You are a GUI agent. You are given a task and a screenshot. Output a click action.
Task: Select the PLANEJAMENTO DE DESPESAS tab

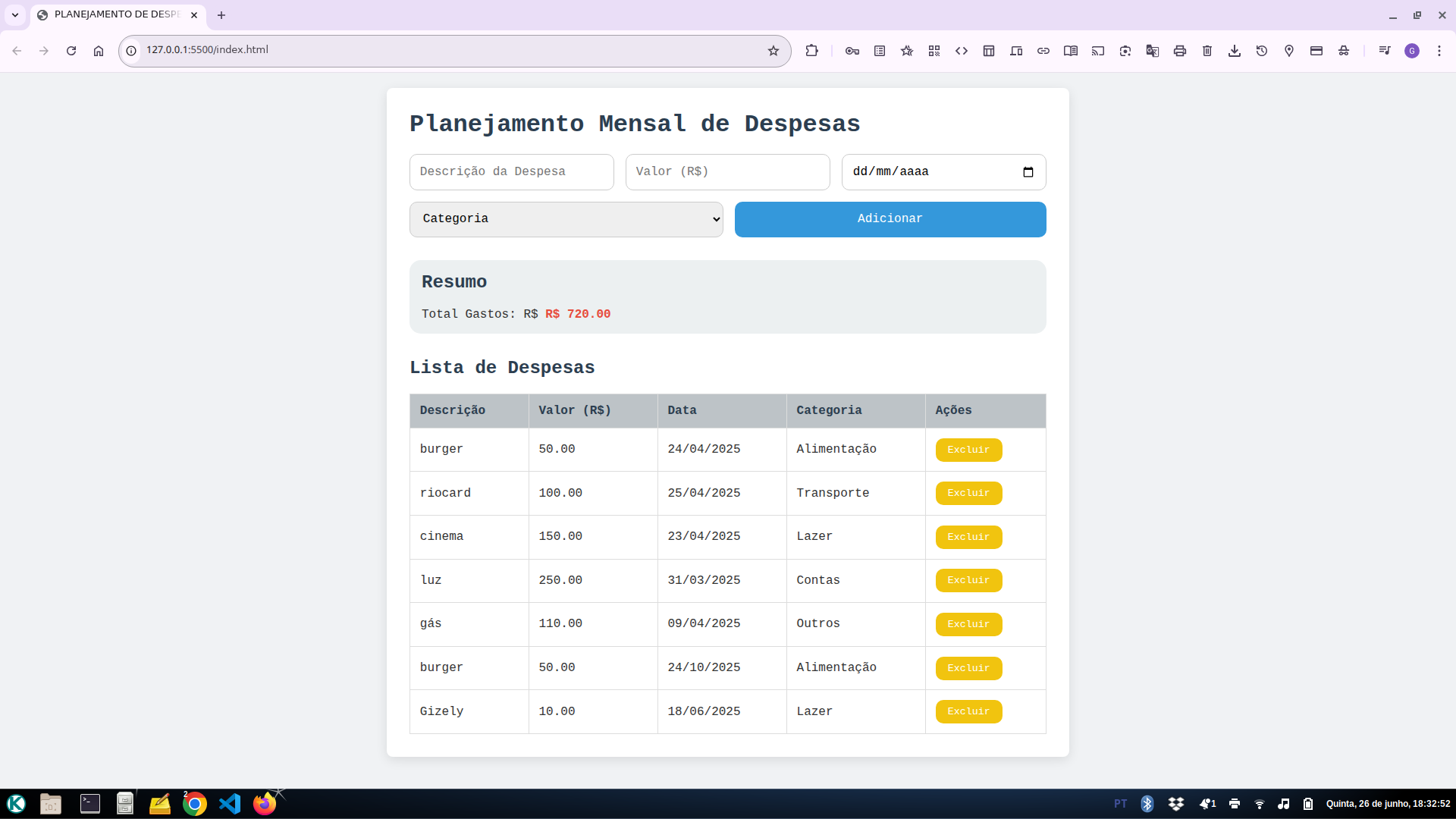118,15
